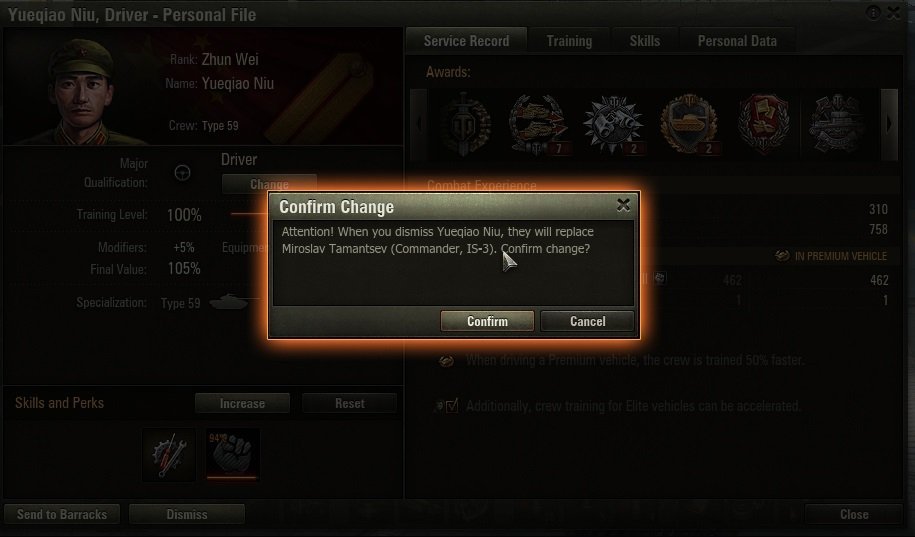The width and height of the screenshot is (915, 537).
Task: Open the Training tab
Action: [x=569, y=41]
